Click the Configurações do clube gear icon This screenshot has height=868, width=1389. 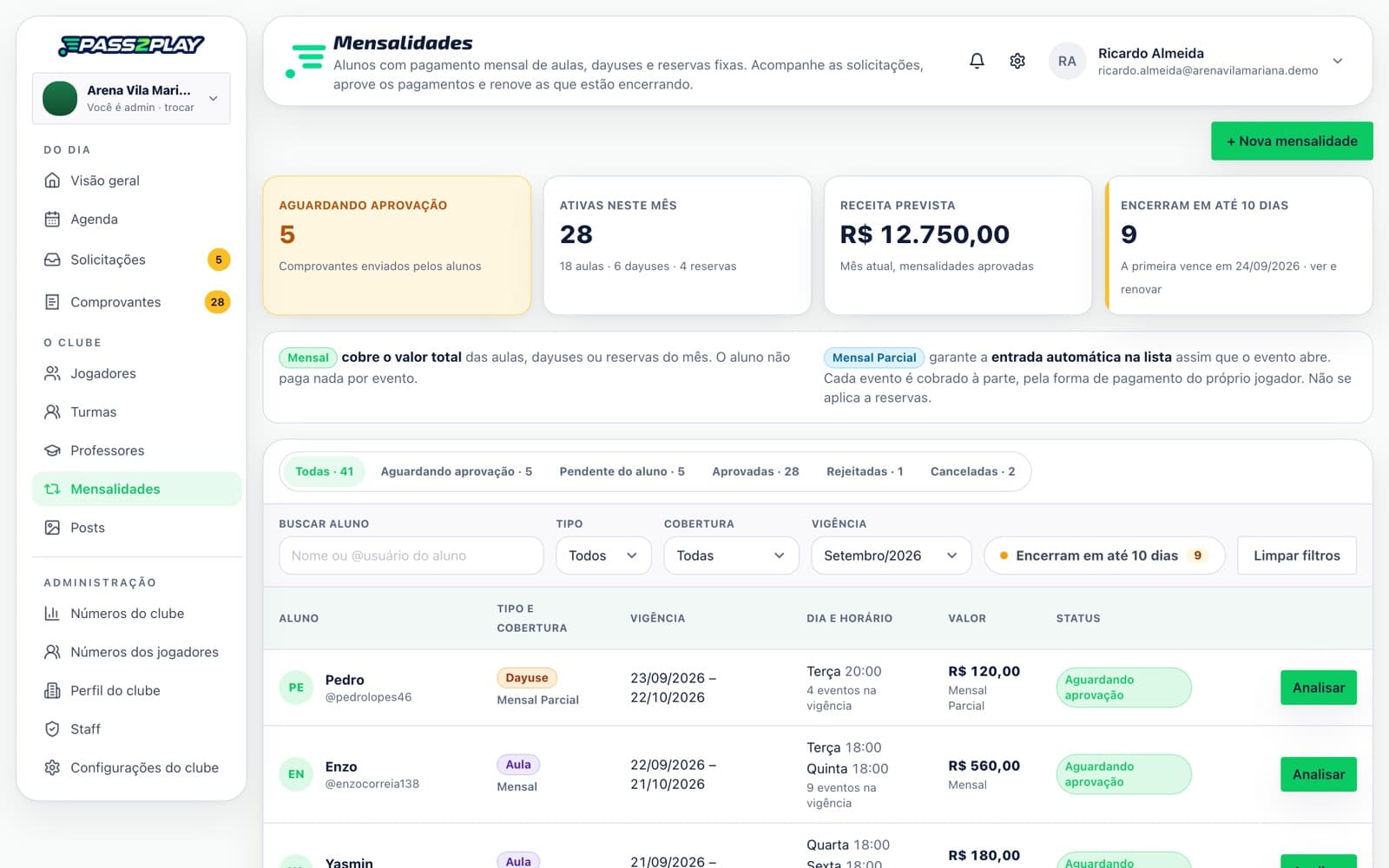52,768
